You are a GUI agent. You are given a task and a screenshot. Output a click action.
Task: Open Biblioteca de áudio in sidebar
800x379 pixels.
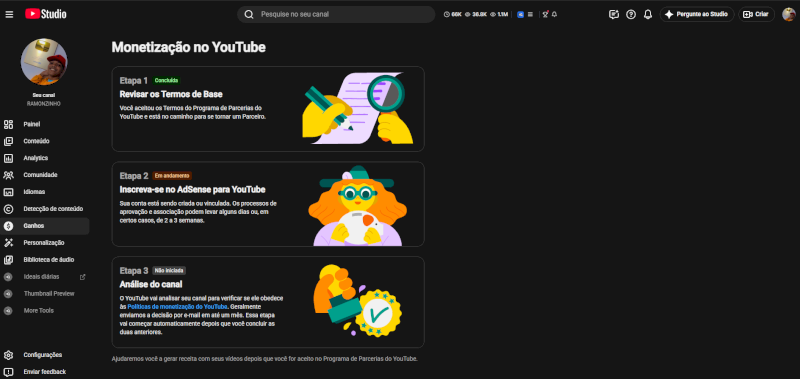(45, 260)
